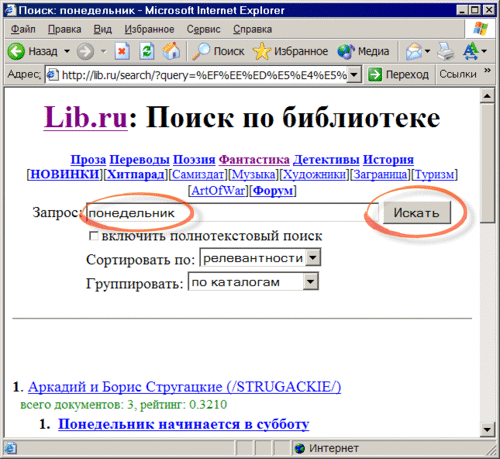Image resolution: width=500 pixels, height=459 pixels.
Task: Click text 'всего документов: 3, рейтинг: 0.3210'
Action: coord(124,405)
